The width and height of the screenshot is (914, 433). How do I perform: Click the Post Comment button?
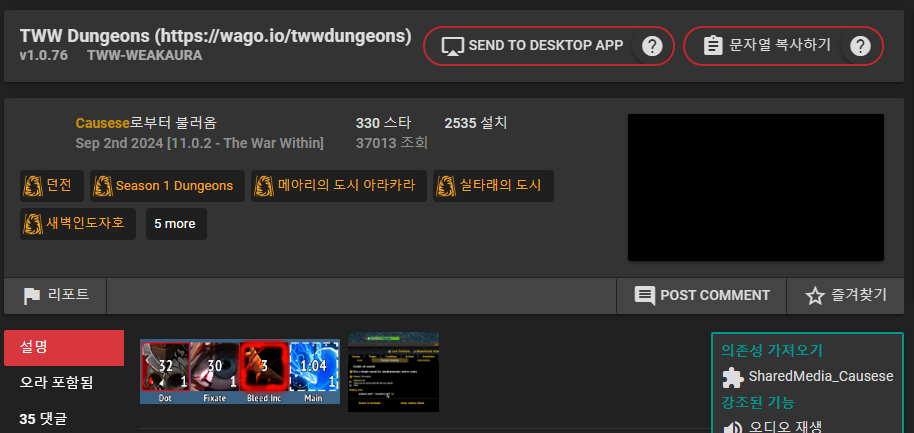tap(701, 295)
